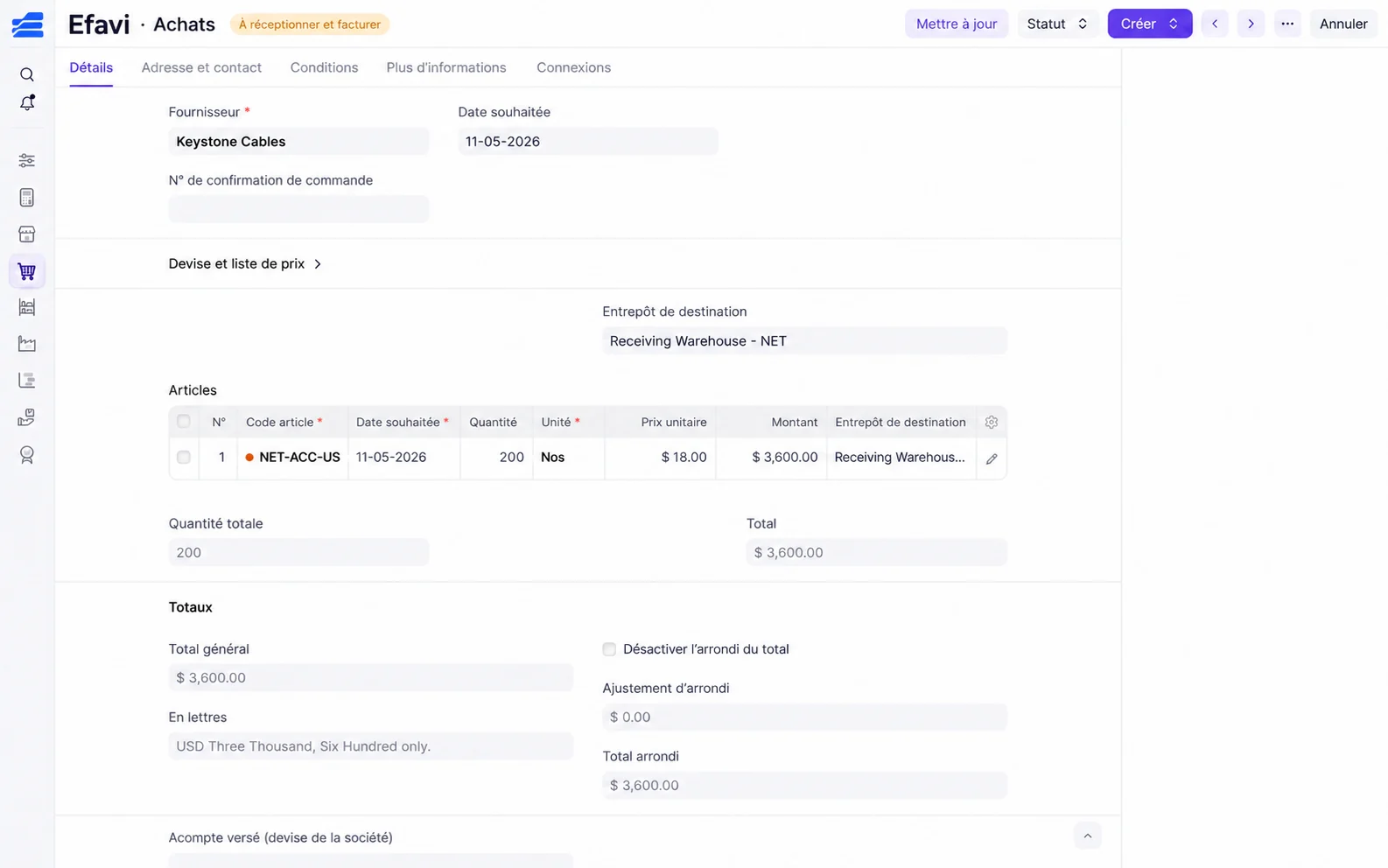Screen dimensions: 1388x868
Task: Open the stock warehouse sidebar icon
Action: [27, 307]
